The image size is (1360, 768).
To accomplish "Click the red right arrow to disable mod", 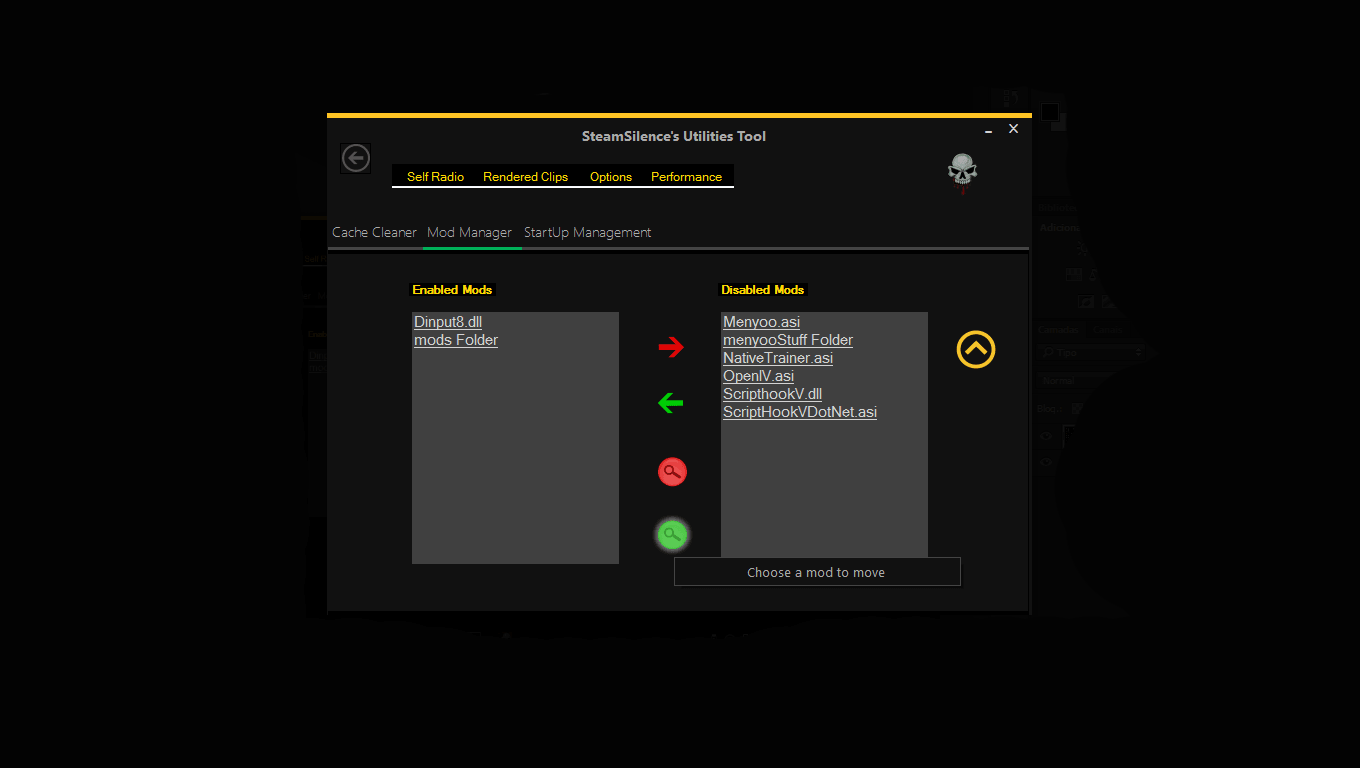I will point(671,347).
